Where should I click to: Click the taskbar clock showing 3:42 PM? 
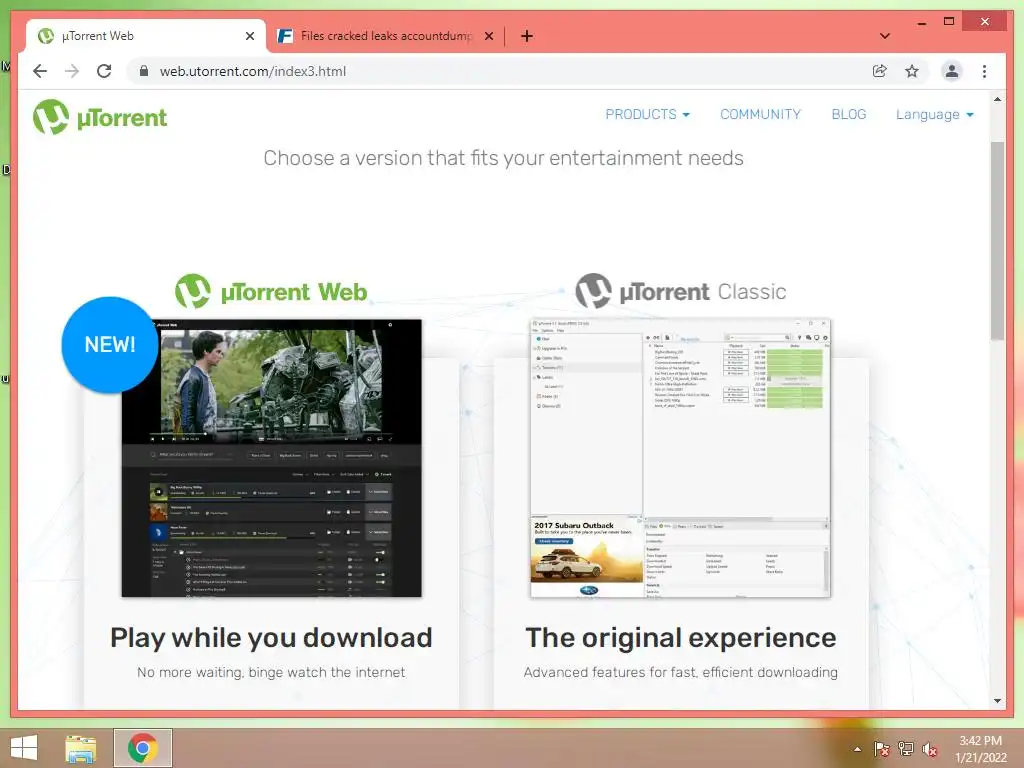pyautogui.click(x=981, y=749)
